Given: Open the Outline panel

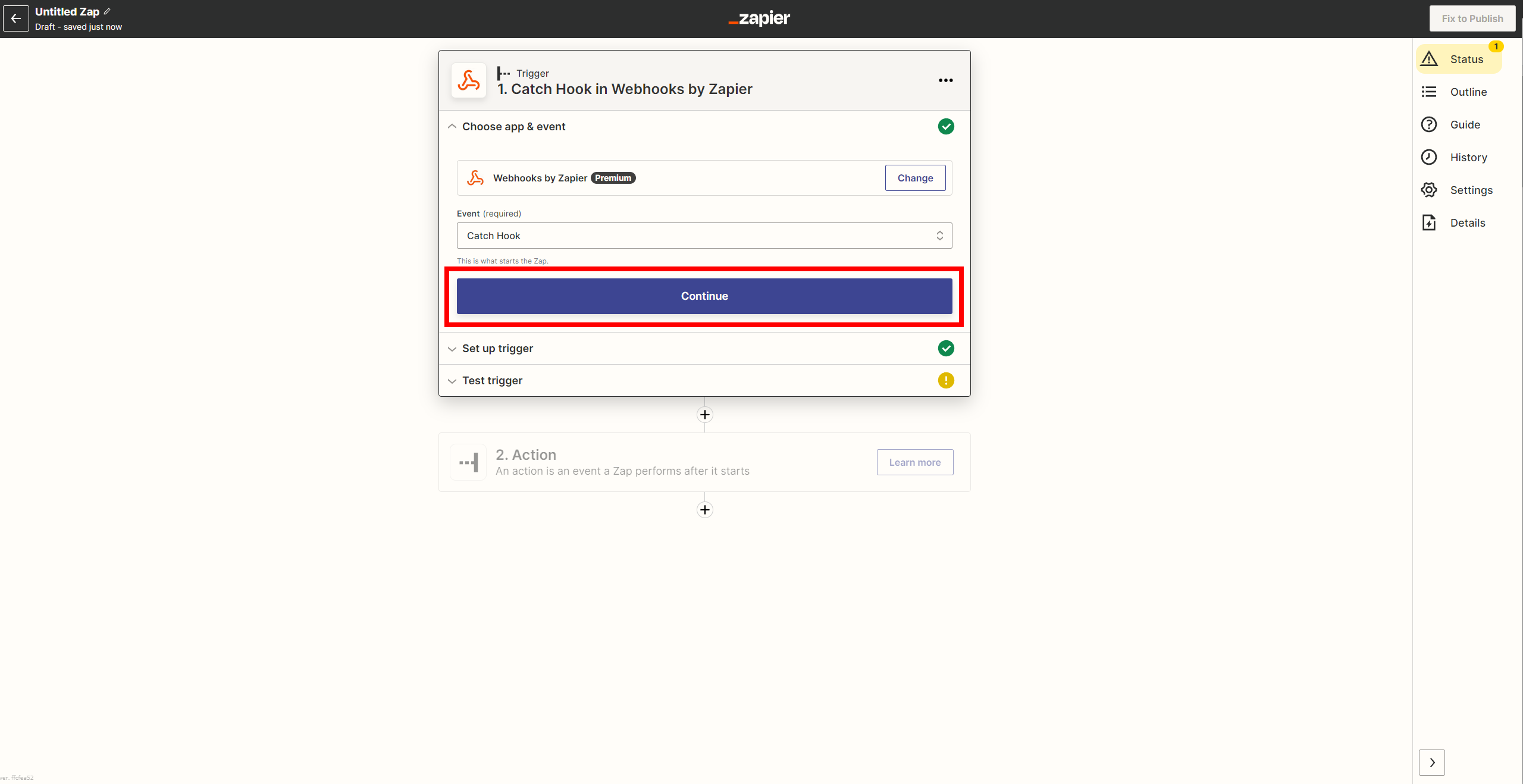Looking at the screenshot, I should pyautogui.click(x=1458, y=92).
